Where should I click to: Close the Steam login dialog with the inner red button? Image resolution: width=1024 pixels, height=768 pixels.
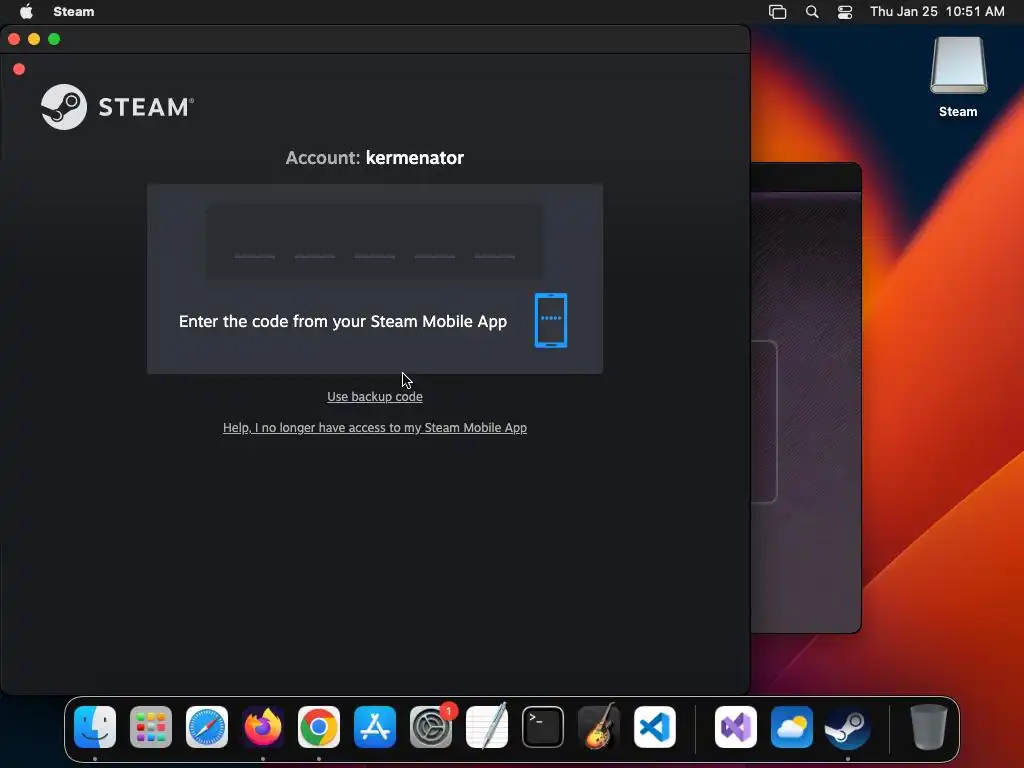coord(19,69)
